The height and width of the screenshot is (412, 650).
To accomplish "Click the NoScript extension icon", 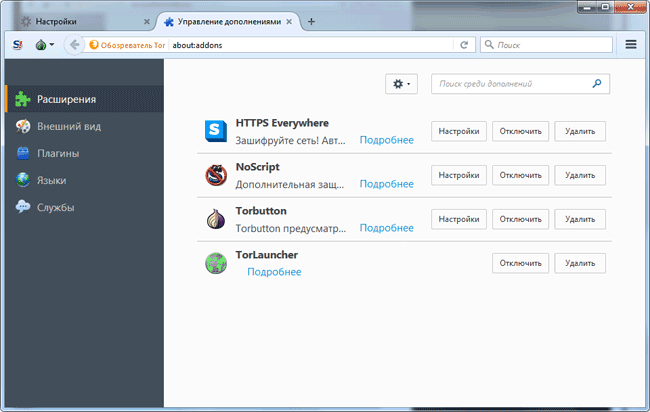I will click(216, 175).
